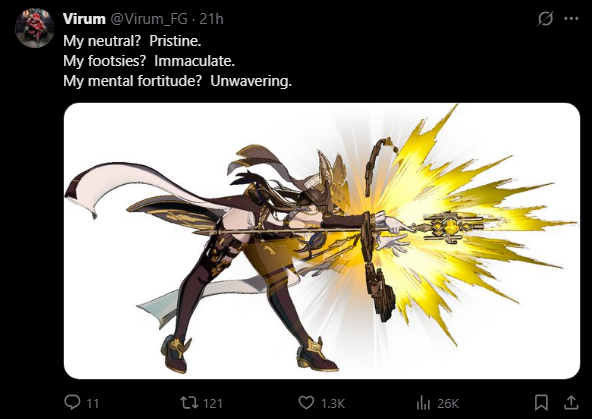Click the repost count 121
The image size is (592, 419).
[213, 404]
